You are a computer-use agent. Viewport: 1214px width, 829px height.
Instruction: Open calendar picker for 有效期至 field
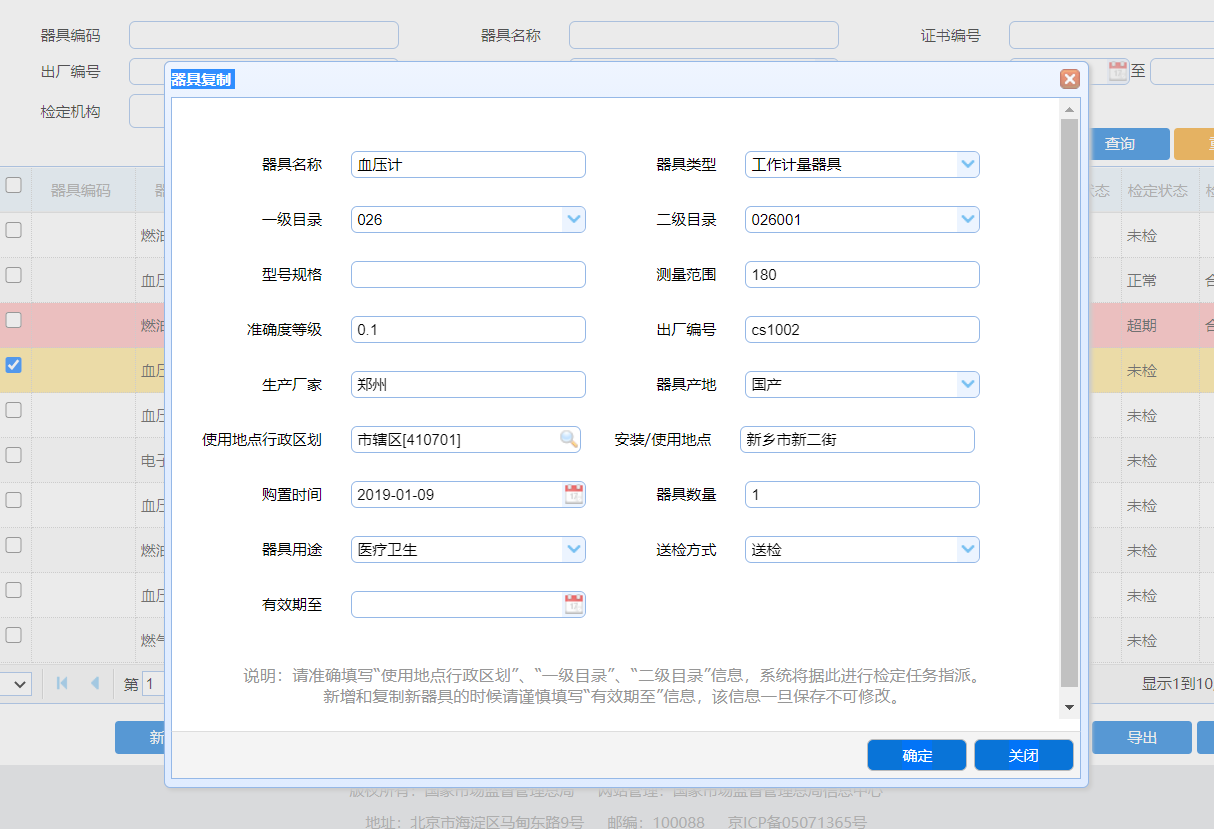click(574, 604)
